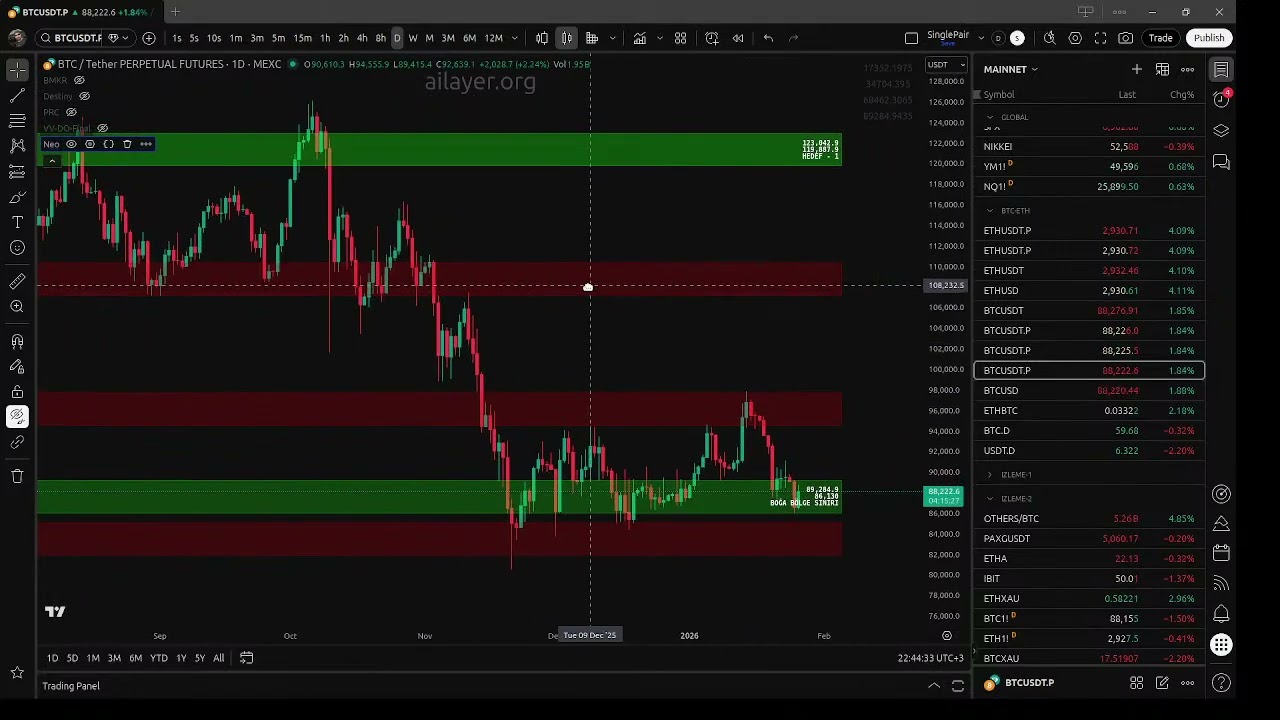Create an alert from the toolbar
The image size is (1280, 720).
pos(712,38)
